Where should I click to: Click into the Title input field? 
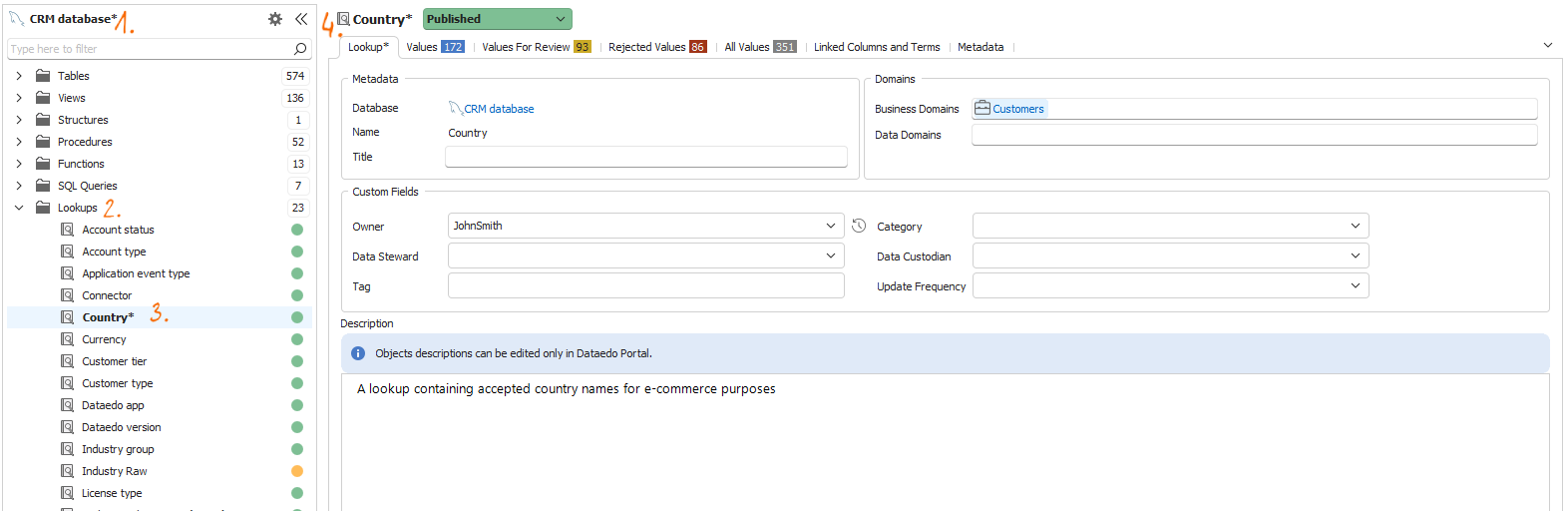coord(645,157)
